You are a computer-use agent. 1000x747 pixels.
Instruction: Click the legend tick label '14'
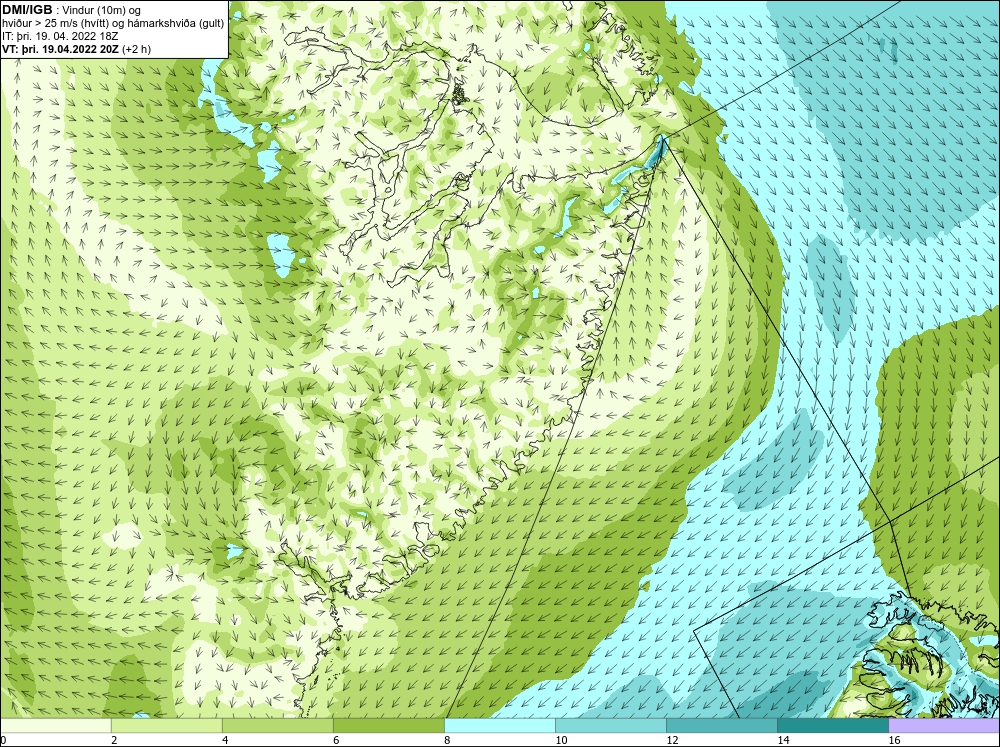(x=783, y=740)
